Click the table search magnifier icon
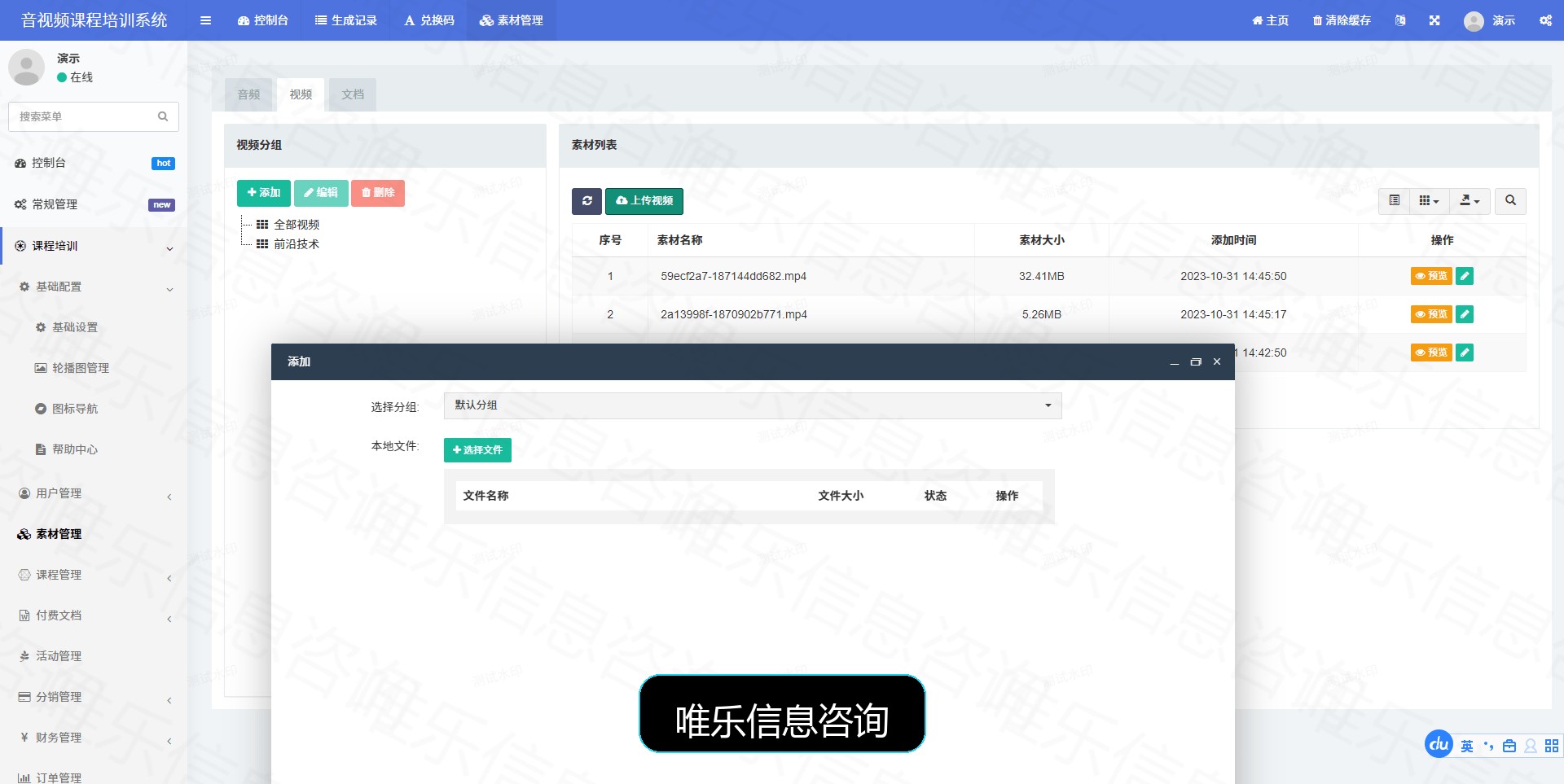The image size is (1564, 784). (x=1510, y=200)
